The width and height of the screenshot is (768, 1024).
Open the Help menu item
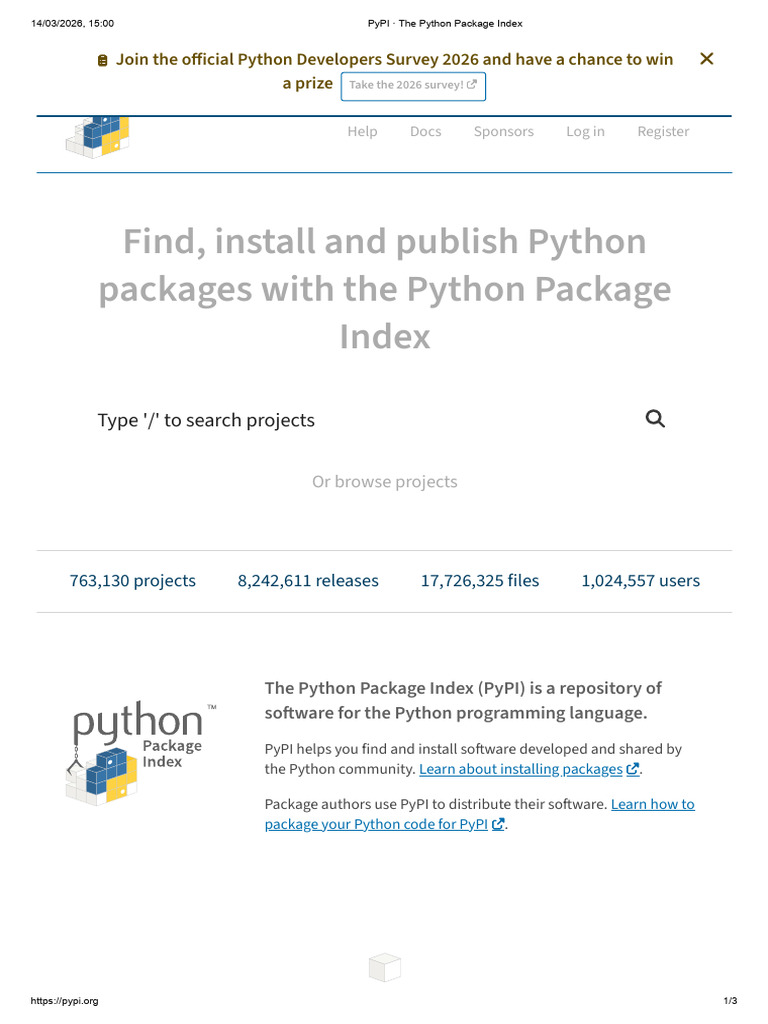point(362,131)
